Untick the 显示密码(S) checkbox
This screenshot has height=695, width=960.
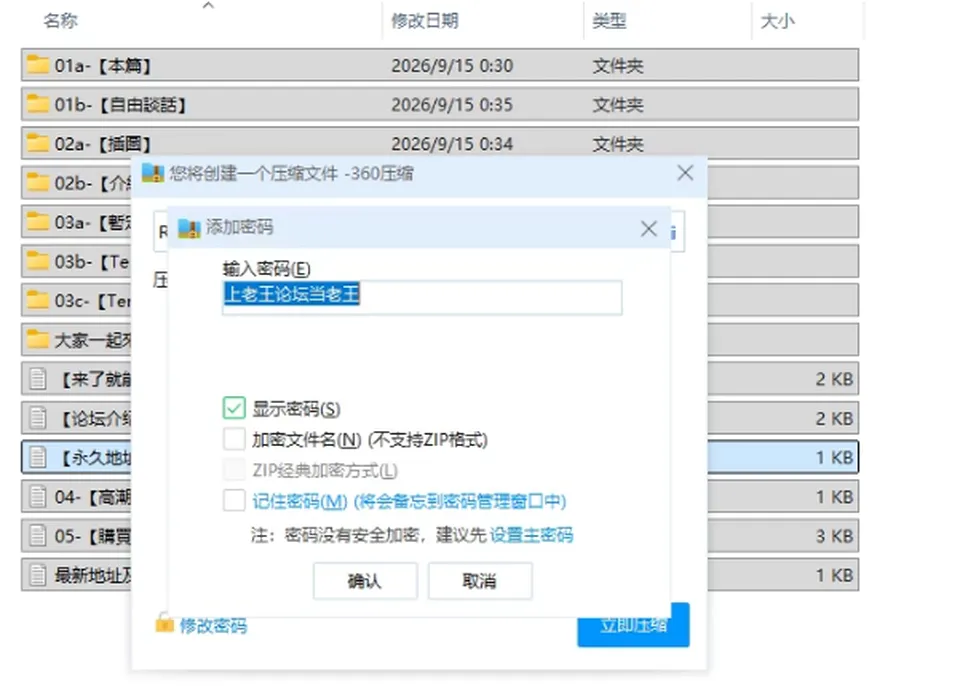coord(234,408)
